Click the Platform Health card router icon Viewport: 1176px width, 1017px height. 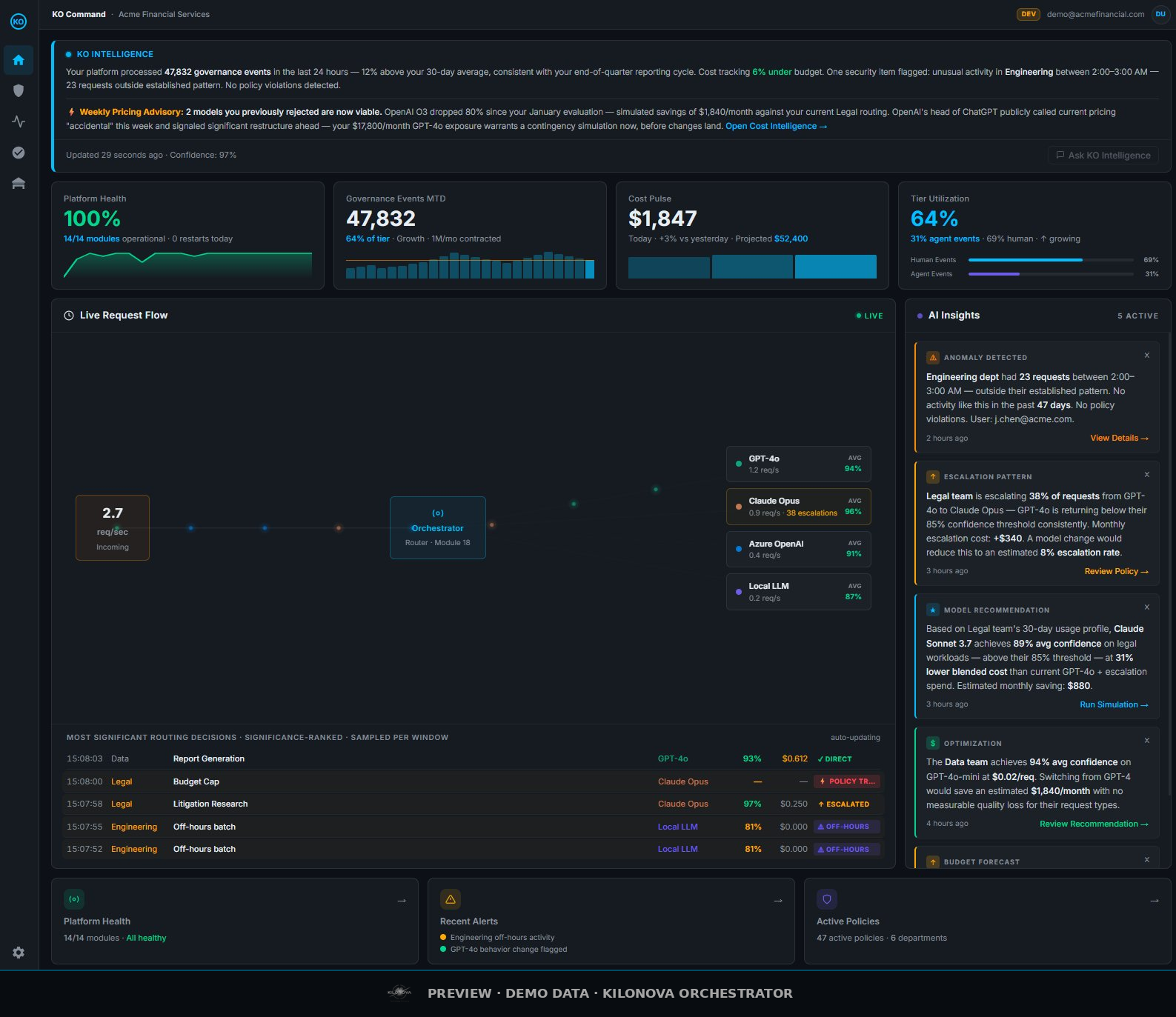(x=74, y=899)
